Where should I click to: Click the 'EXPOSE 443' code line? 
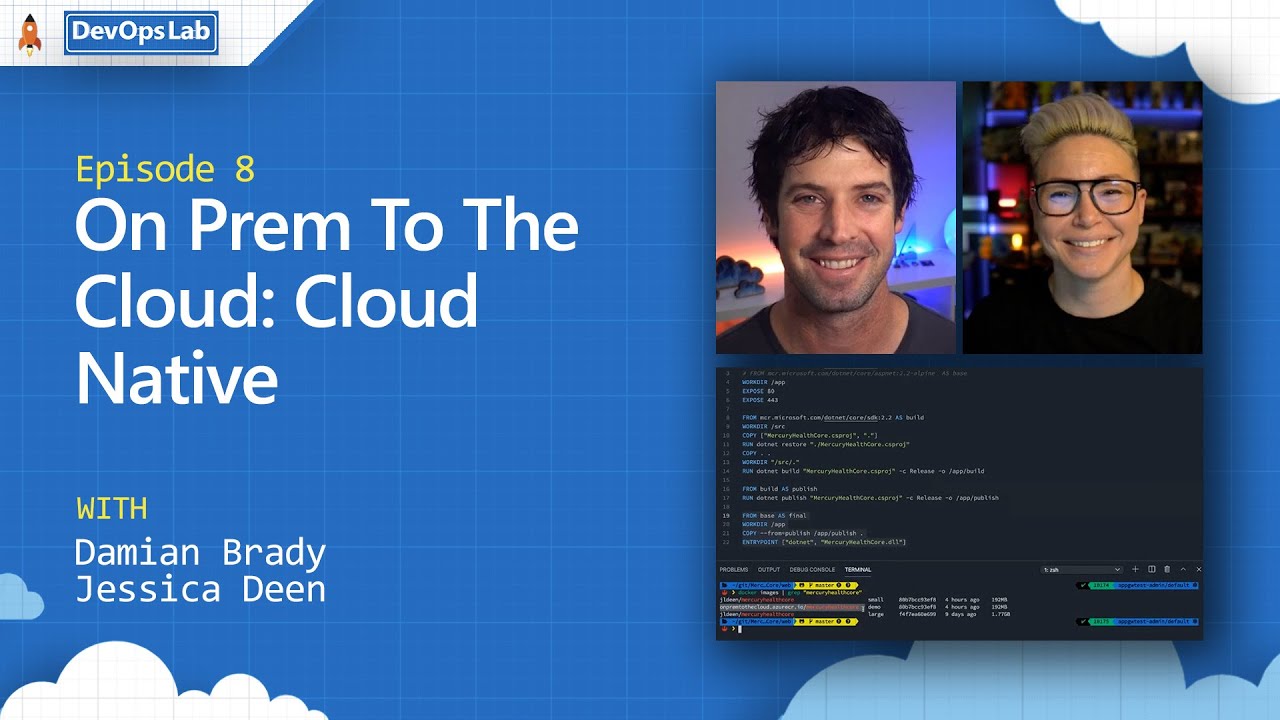(760, 399)
